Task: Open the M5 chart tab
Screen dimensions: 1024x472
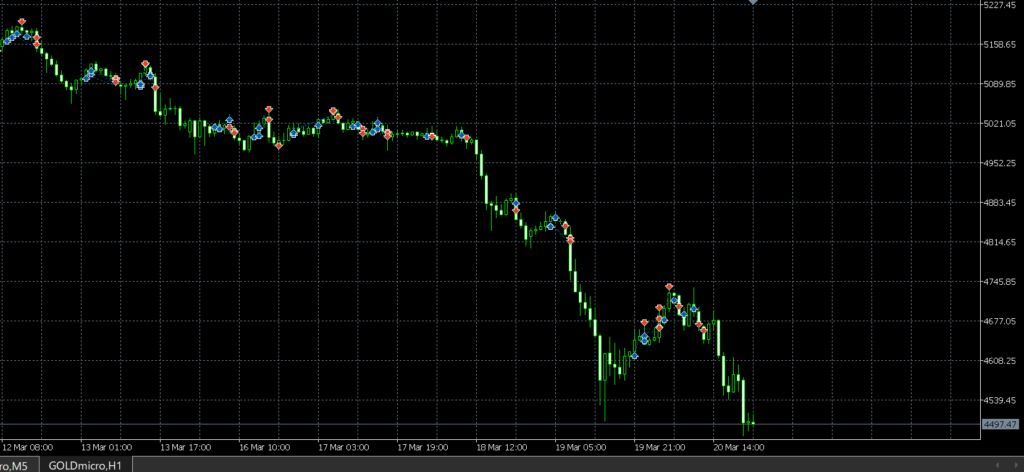Action: [18, 465]
